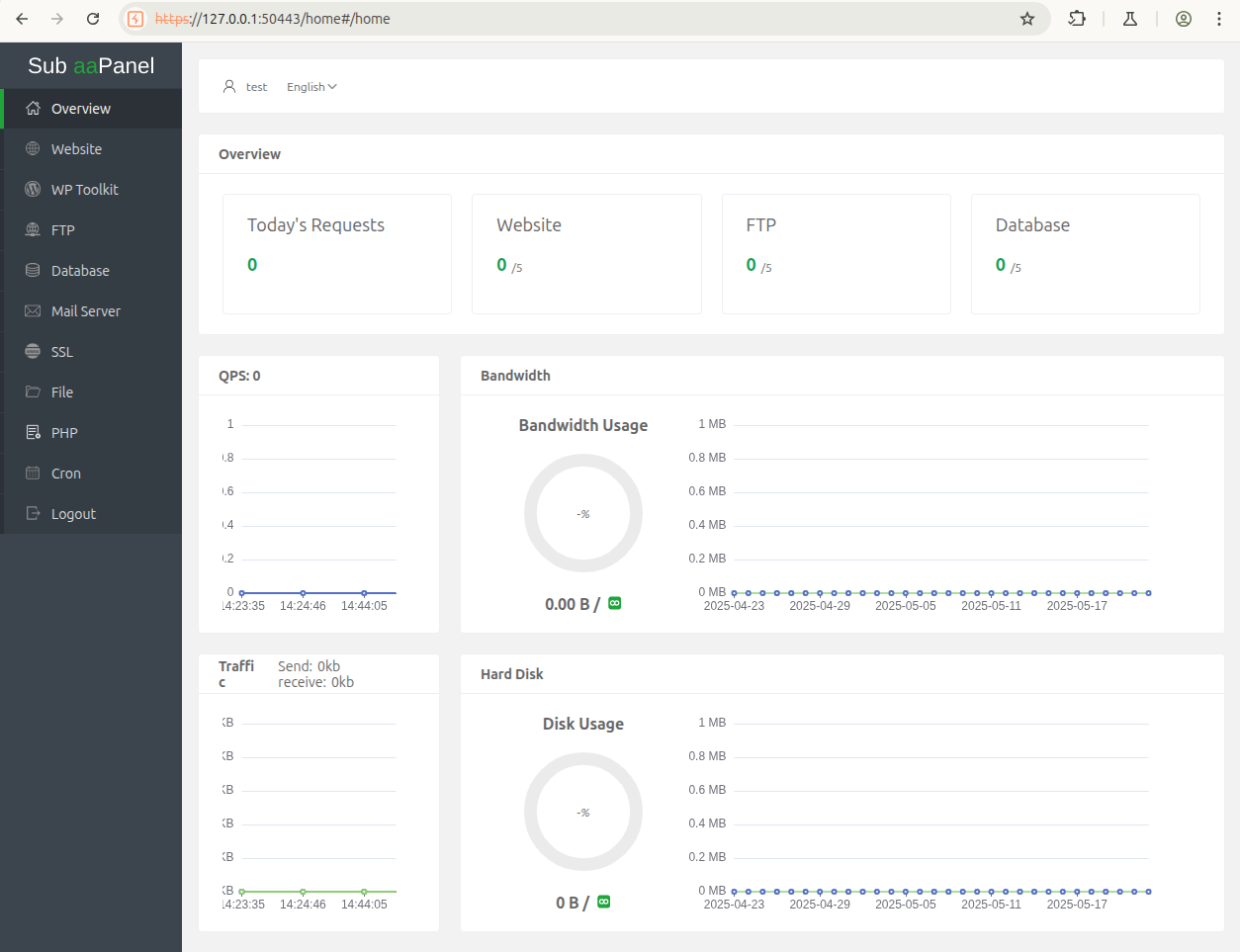
Task: Click the Mail Server envelope icon
Action: [33, 311]
